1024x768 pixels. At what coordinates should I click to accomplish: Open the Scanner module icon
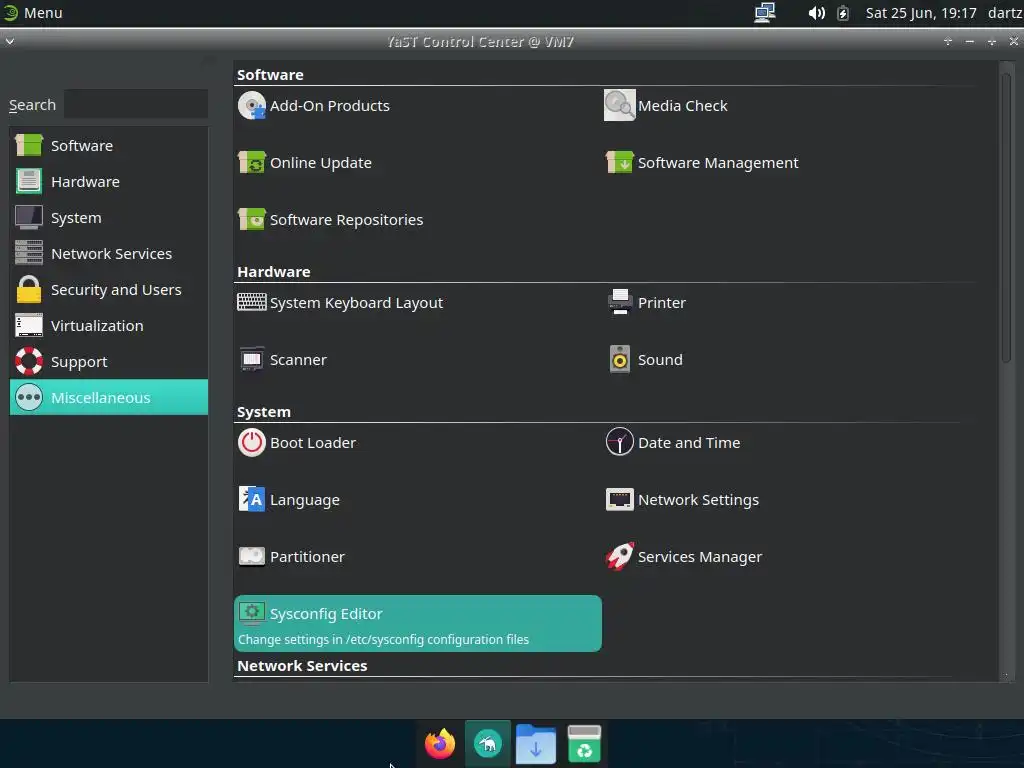point(251,359)
